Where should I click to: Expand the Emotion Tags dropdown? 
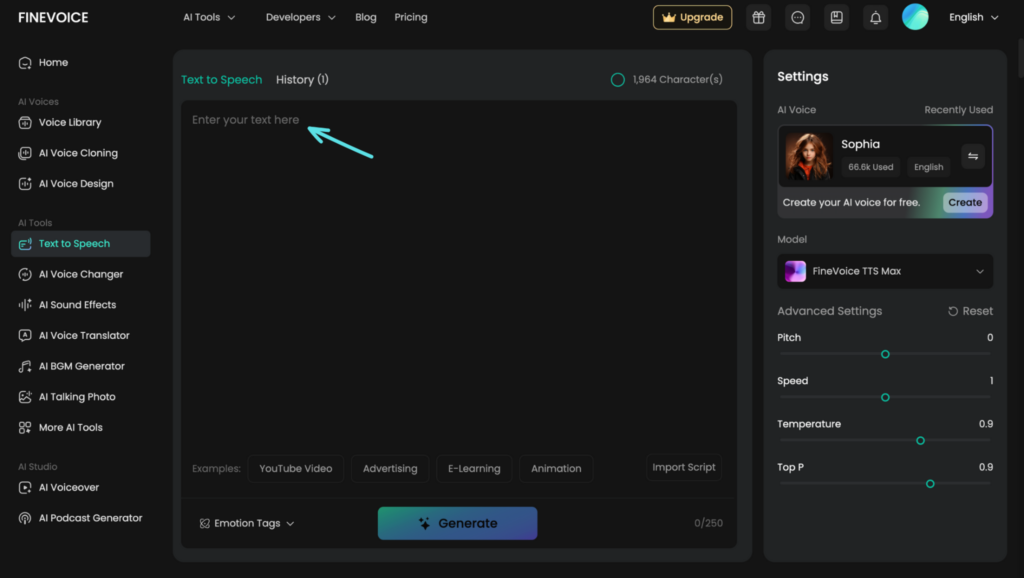coord(247,523)
